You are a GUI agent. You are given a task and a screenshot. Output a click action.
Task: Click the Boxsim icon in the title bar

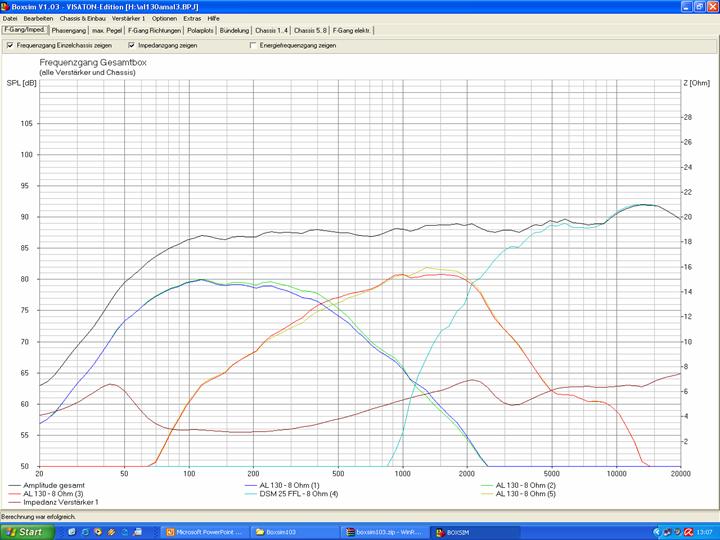tap(5, 6)
